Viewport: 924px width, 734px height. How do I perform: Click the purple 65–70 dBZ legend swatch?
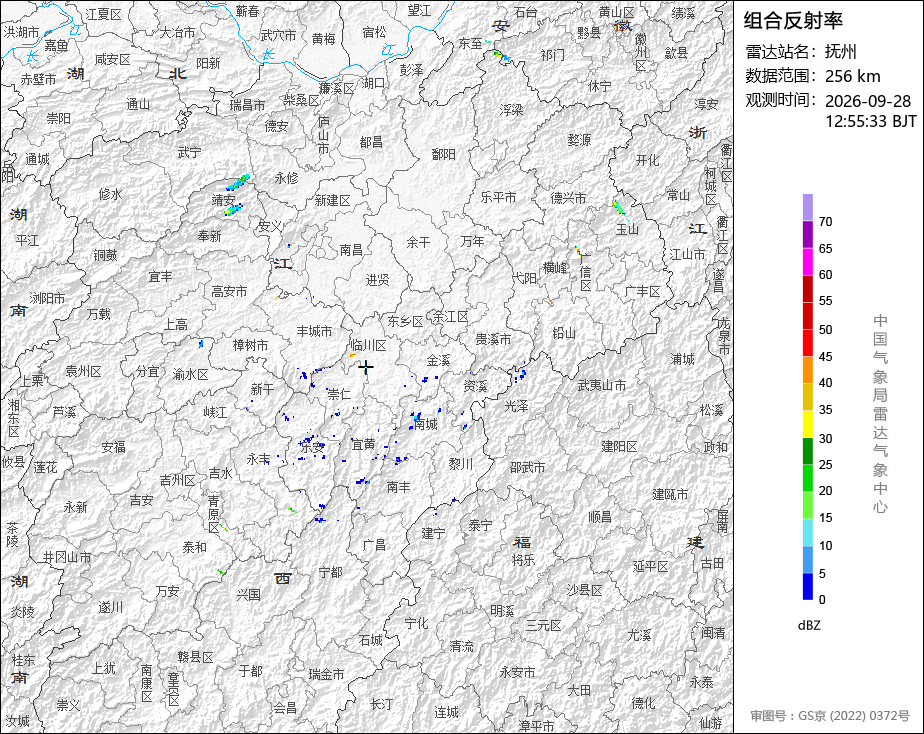click(807, 234)
